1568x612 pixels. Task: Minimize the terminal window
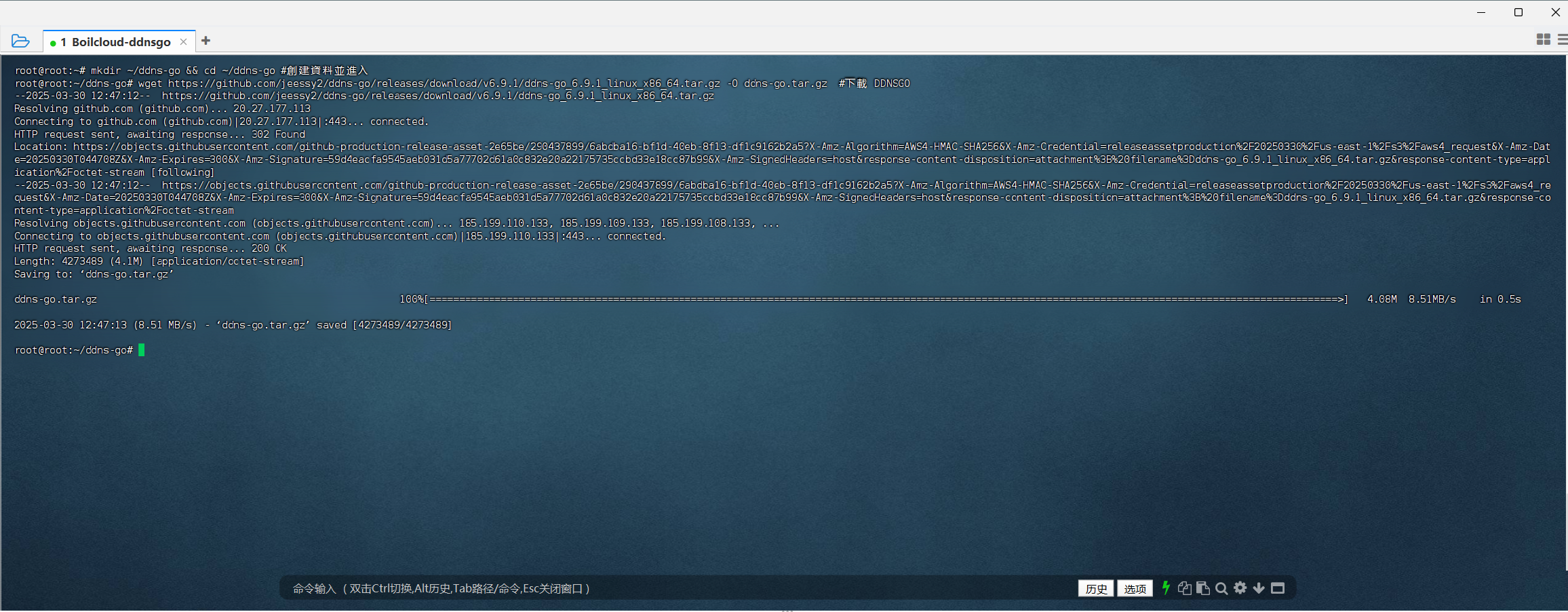(x=1481, y=12)
